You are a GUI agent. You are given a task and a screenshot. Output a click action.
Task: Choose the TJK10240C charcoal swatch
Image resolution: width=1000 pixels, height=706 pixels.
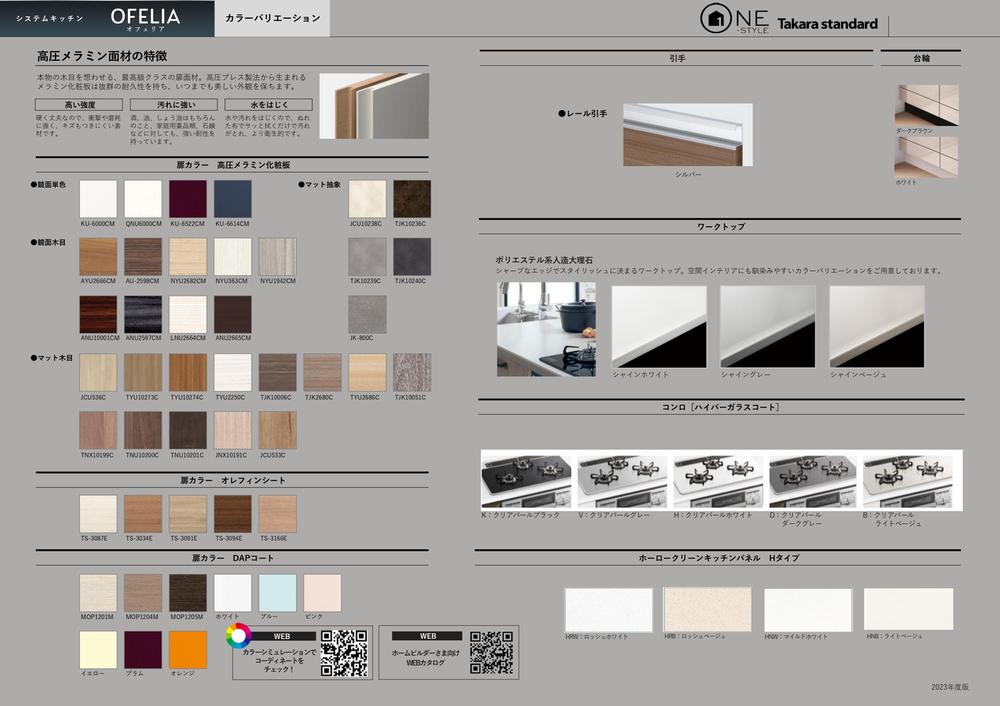coord(412,257)
